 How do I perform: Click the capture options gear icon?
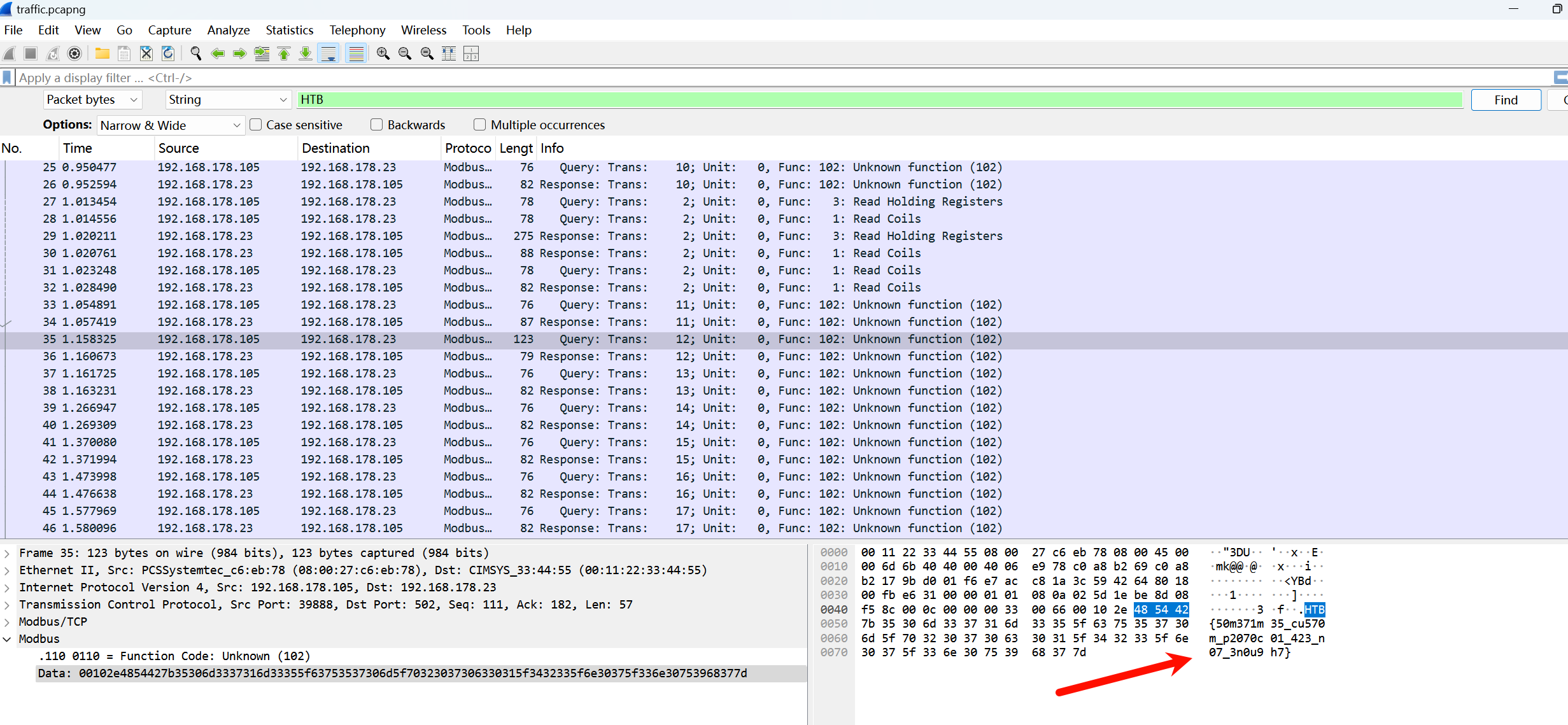point(74,53)
